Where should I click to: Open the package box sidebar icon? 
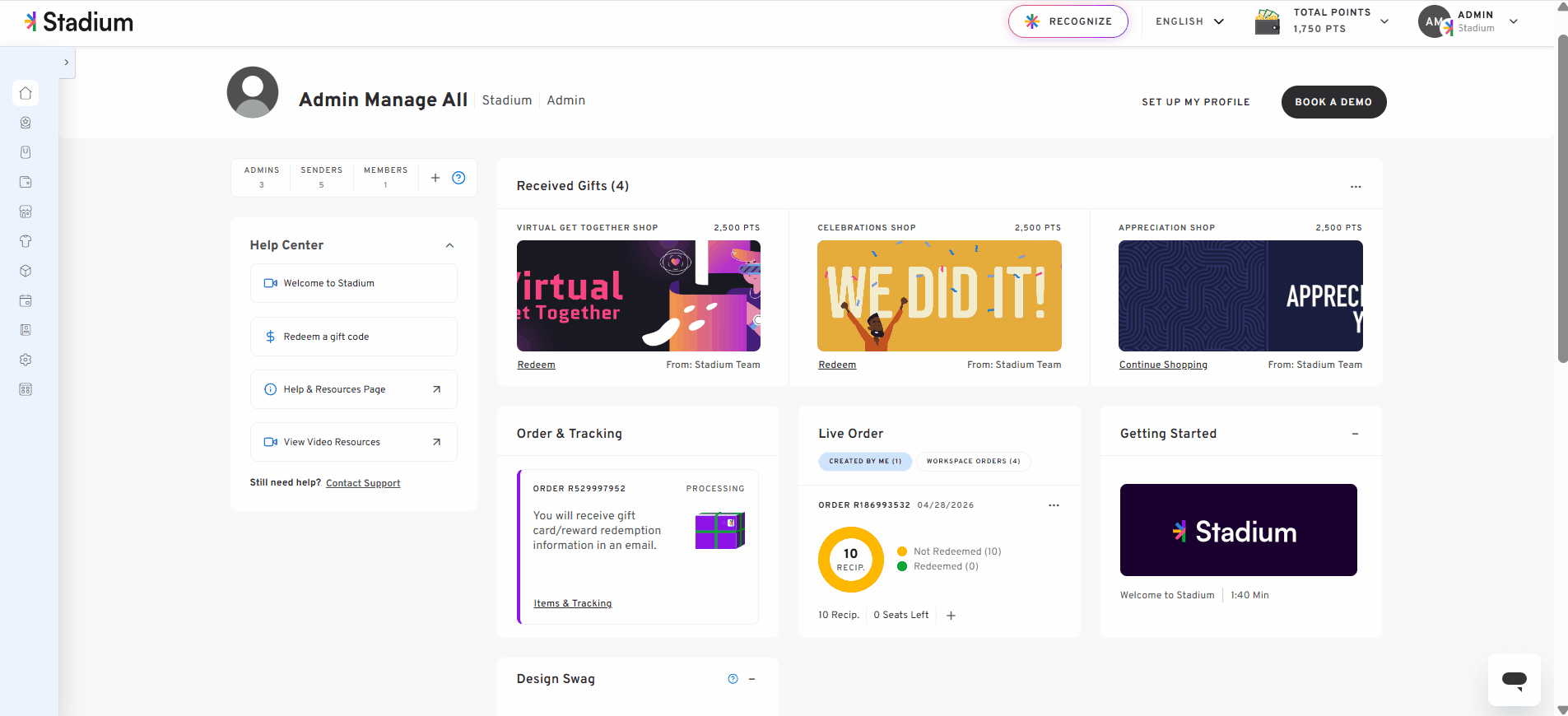point(26,271)
